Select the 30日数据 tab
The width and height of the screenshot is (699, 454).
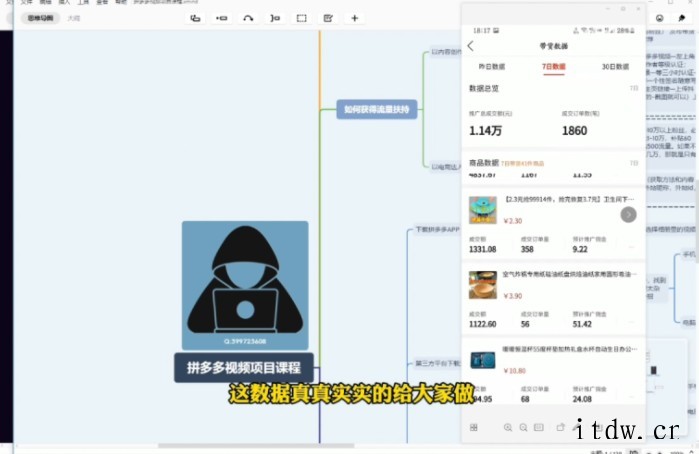[615, 66]
